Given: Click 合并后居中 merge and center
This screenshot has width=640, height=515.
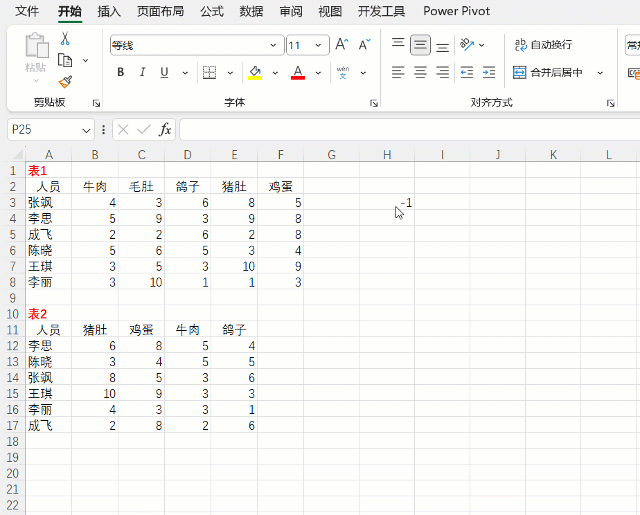Looking at the screenshot, I should 547,73.
